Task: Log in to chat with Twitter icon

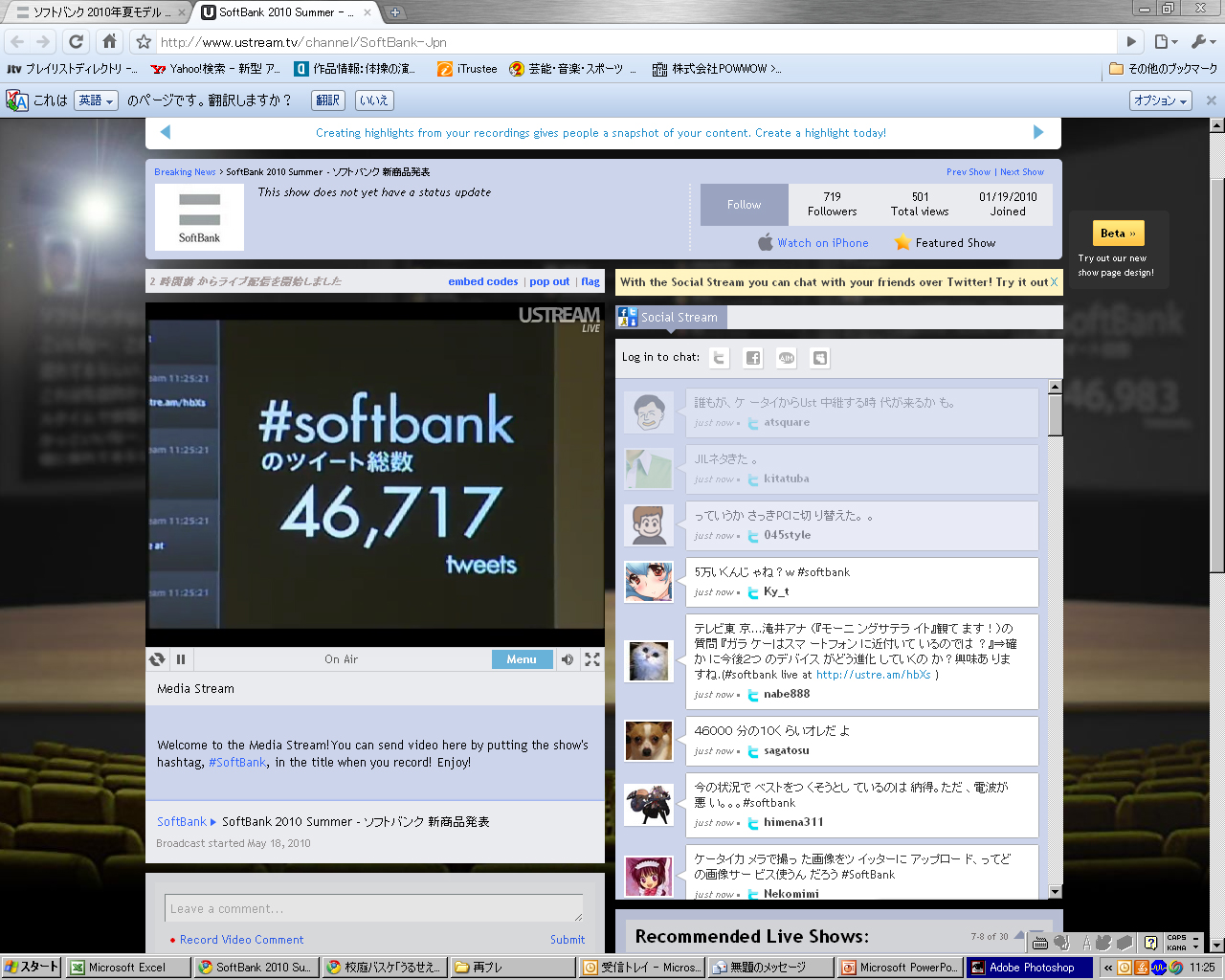Action: [x=719, y=358]
